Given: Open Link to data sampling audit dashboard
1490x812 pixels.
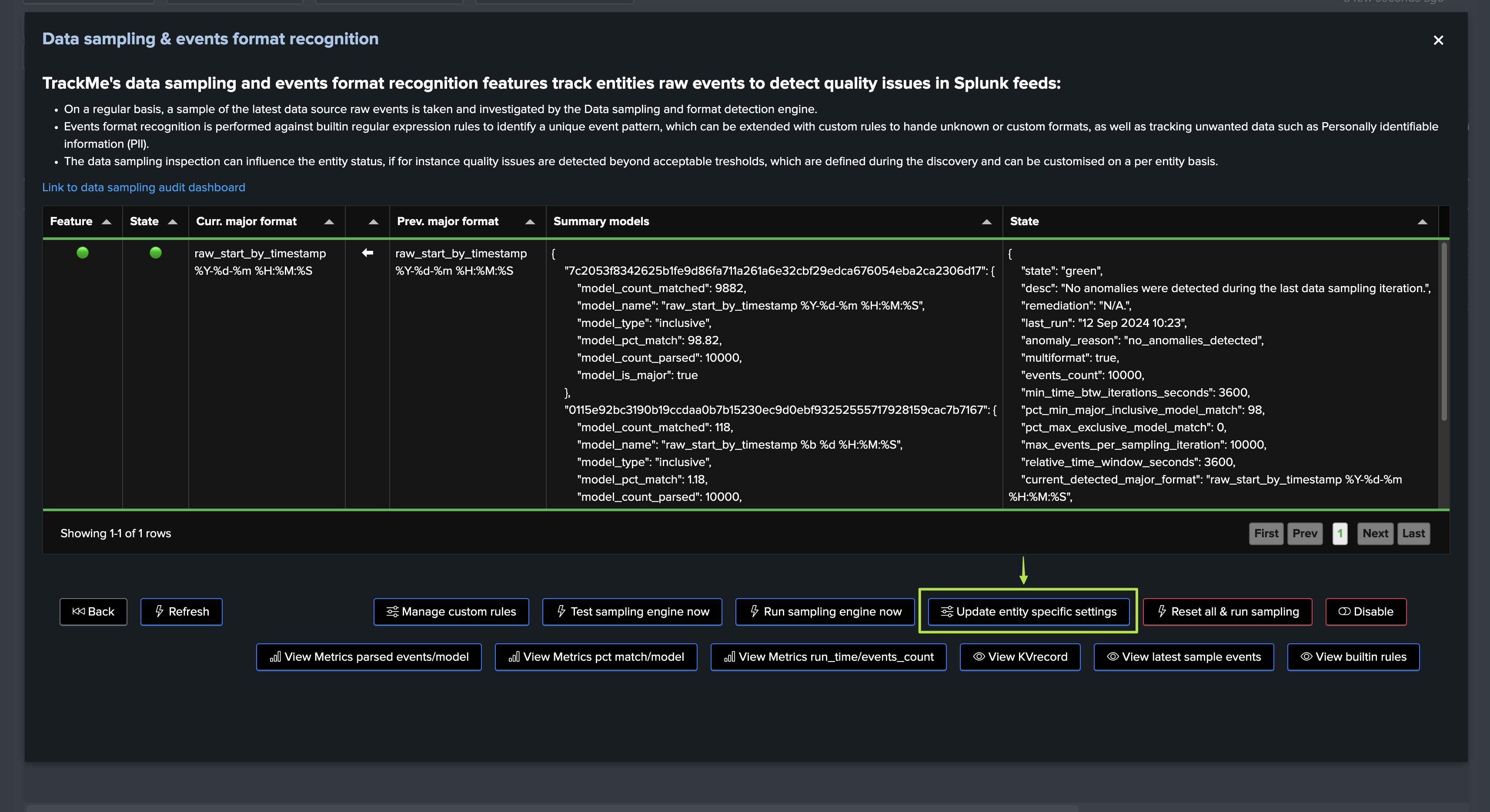Looking at the screenshot, I should pos(144,187).
